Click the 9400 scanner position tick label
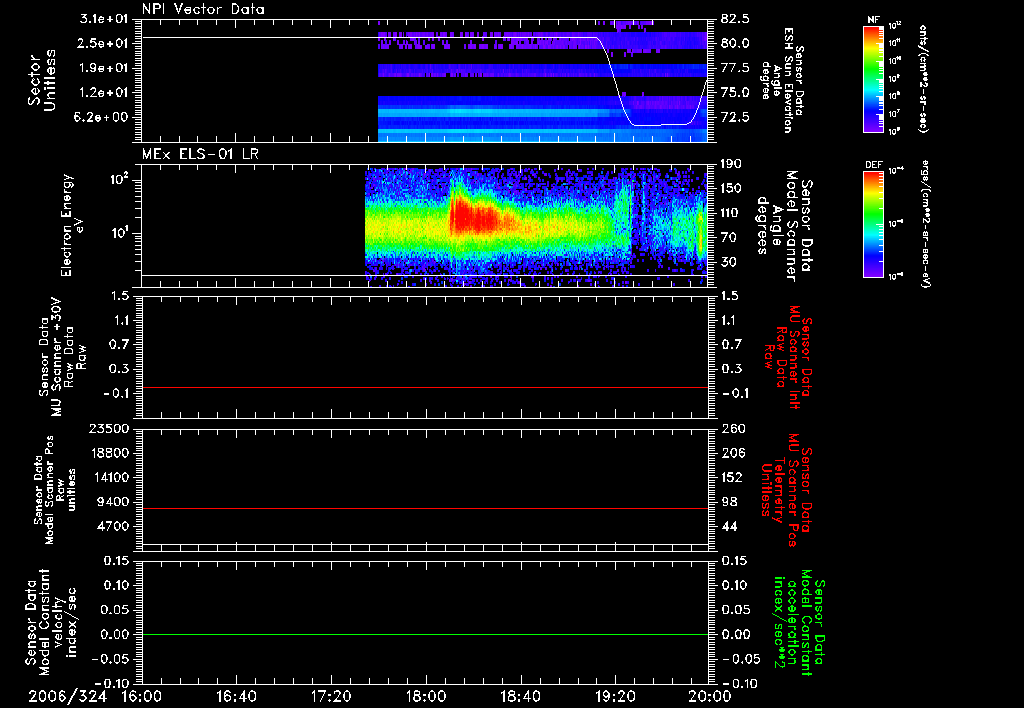Viewport: 1024px width, 708px height. pos(114,502)
